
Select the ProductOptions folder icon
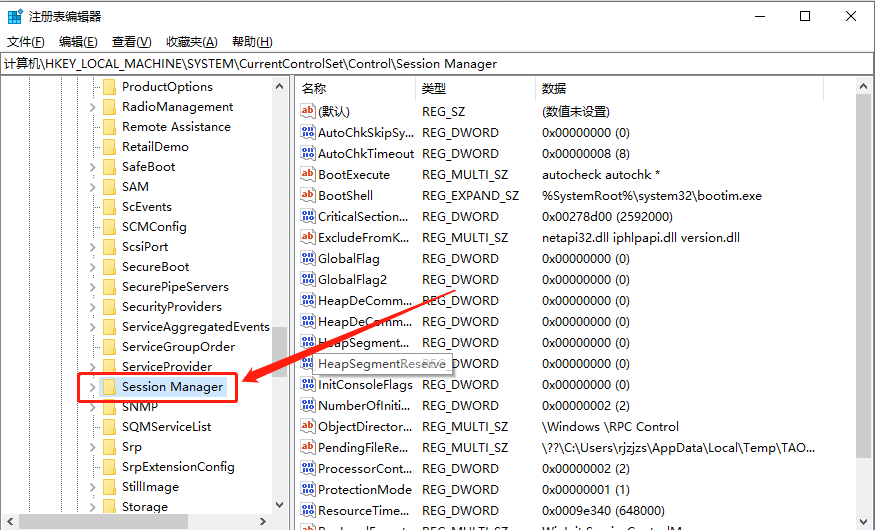109,87
